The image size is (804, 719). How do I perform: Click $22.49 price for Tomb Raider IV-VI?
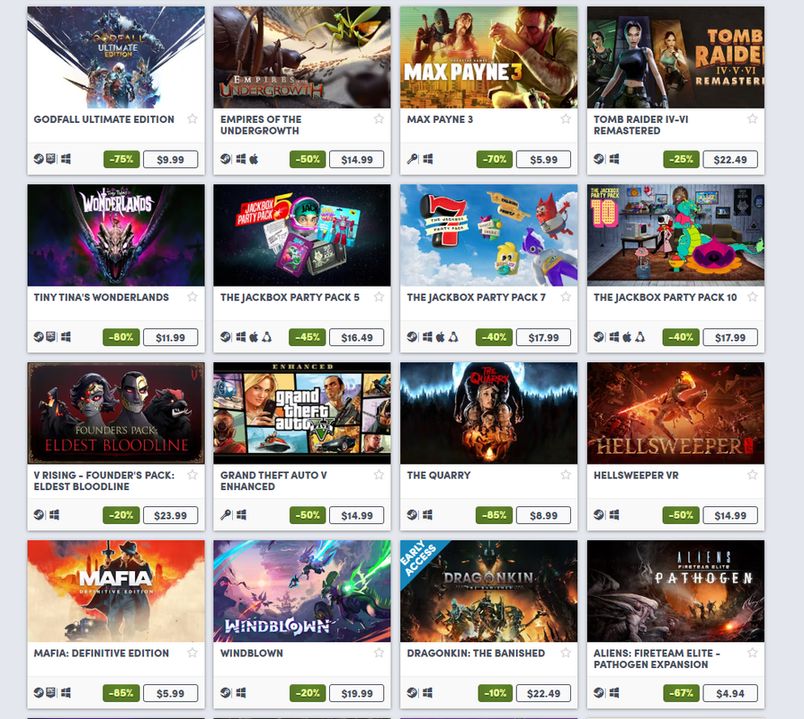click(730, 159)
